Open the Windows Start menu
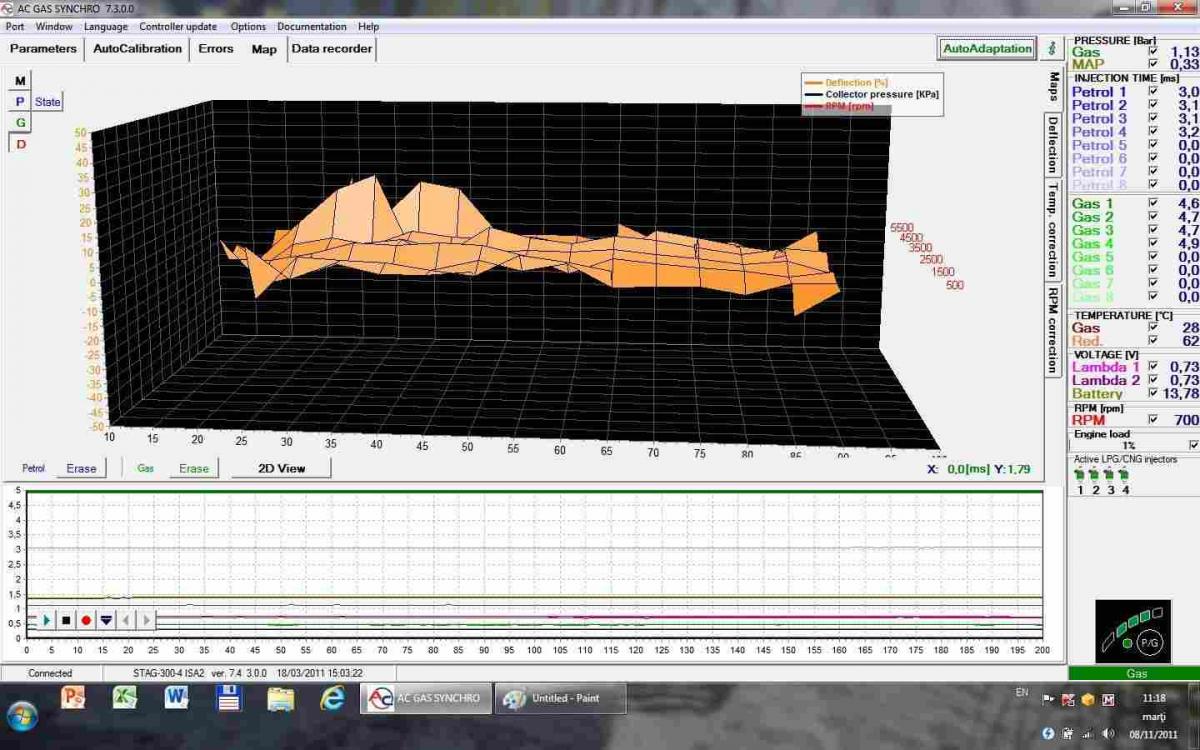Image resolution: width=1200 pixels, height=750 pixels. (x=22, y=715)
